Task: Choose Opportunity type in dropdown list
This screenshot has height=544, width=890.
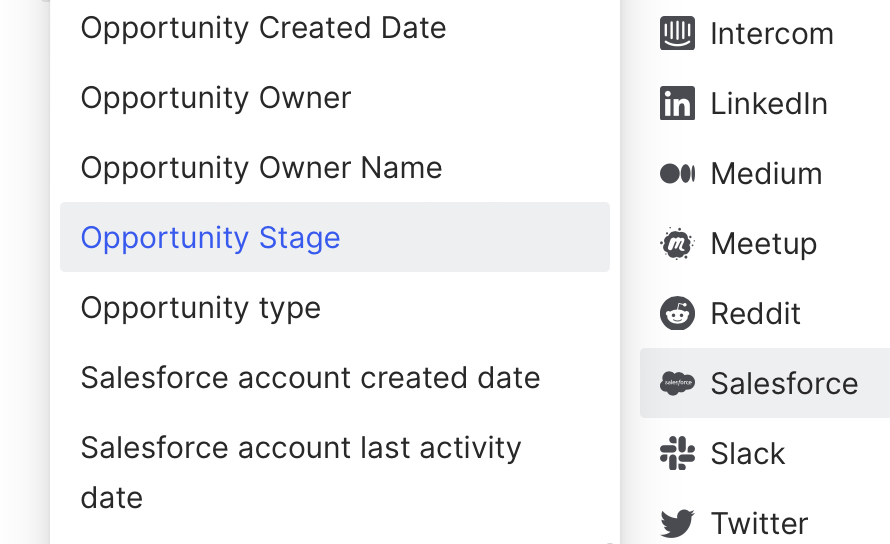Action: 201,308
